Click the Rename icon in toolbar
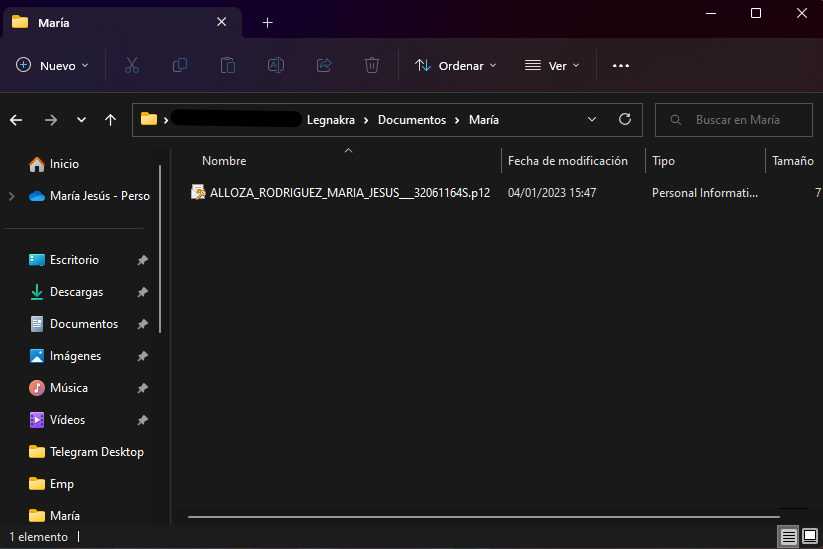 point(276,65)
